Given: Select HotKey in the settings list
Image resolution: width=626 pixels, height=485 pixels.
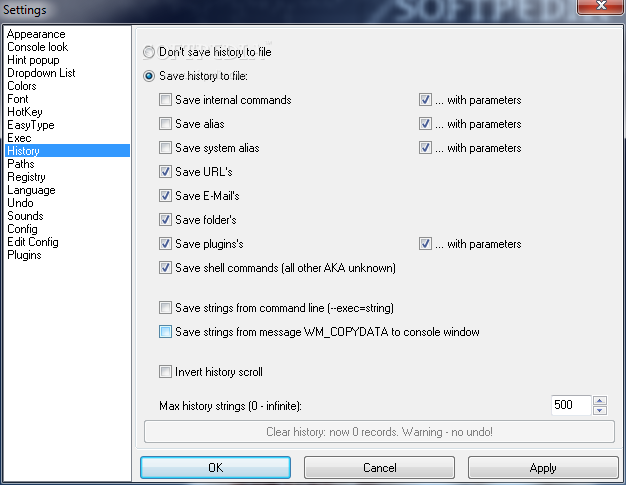Looking at the screenshot, I should pyautogui.click(x=67, y=112).
